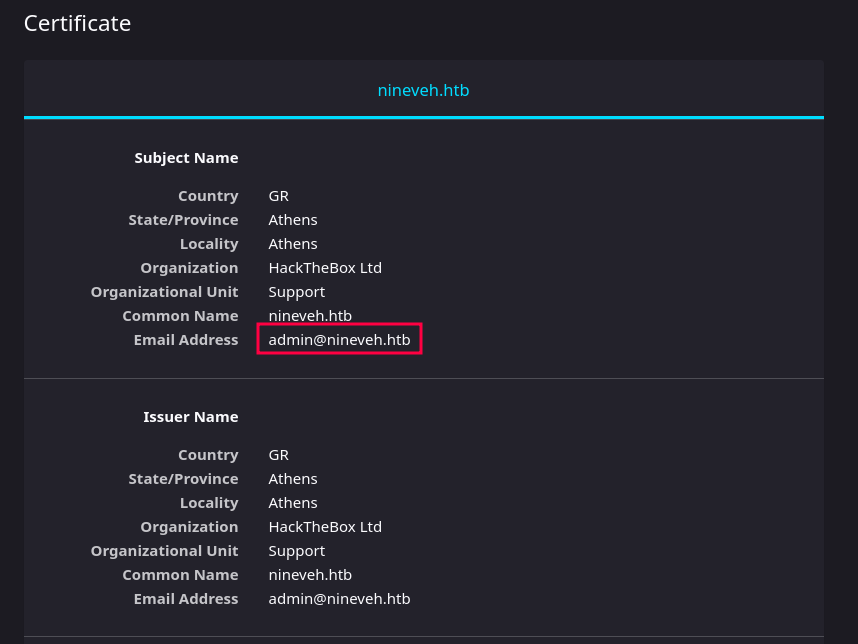Click the Country label under Issuer Name
The image size is (858, 644).
(x=208, y=455)
